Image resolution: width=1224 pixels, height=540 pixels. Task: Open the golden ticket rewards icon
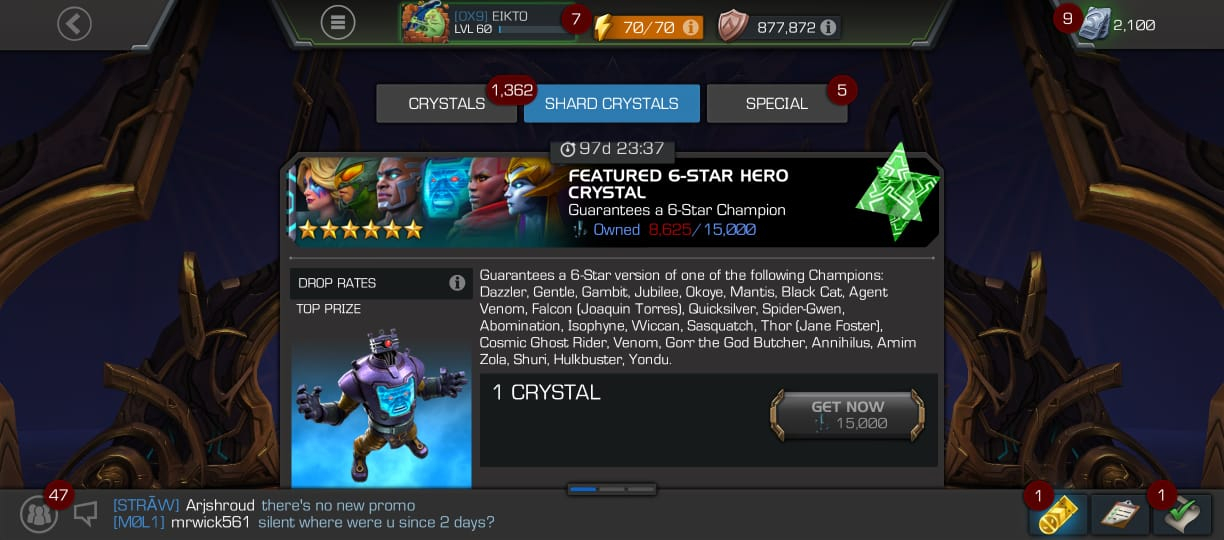pyautogui.click(x=1058, y=514)
